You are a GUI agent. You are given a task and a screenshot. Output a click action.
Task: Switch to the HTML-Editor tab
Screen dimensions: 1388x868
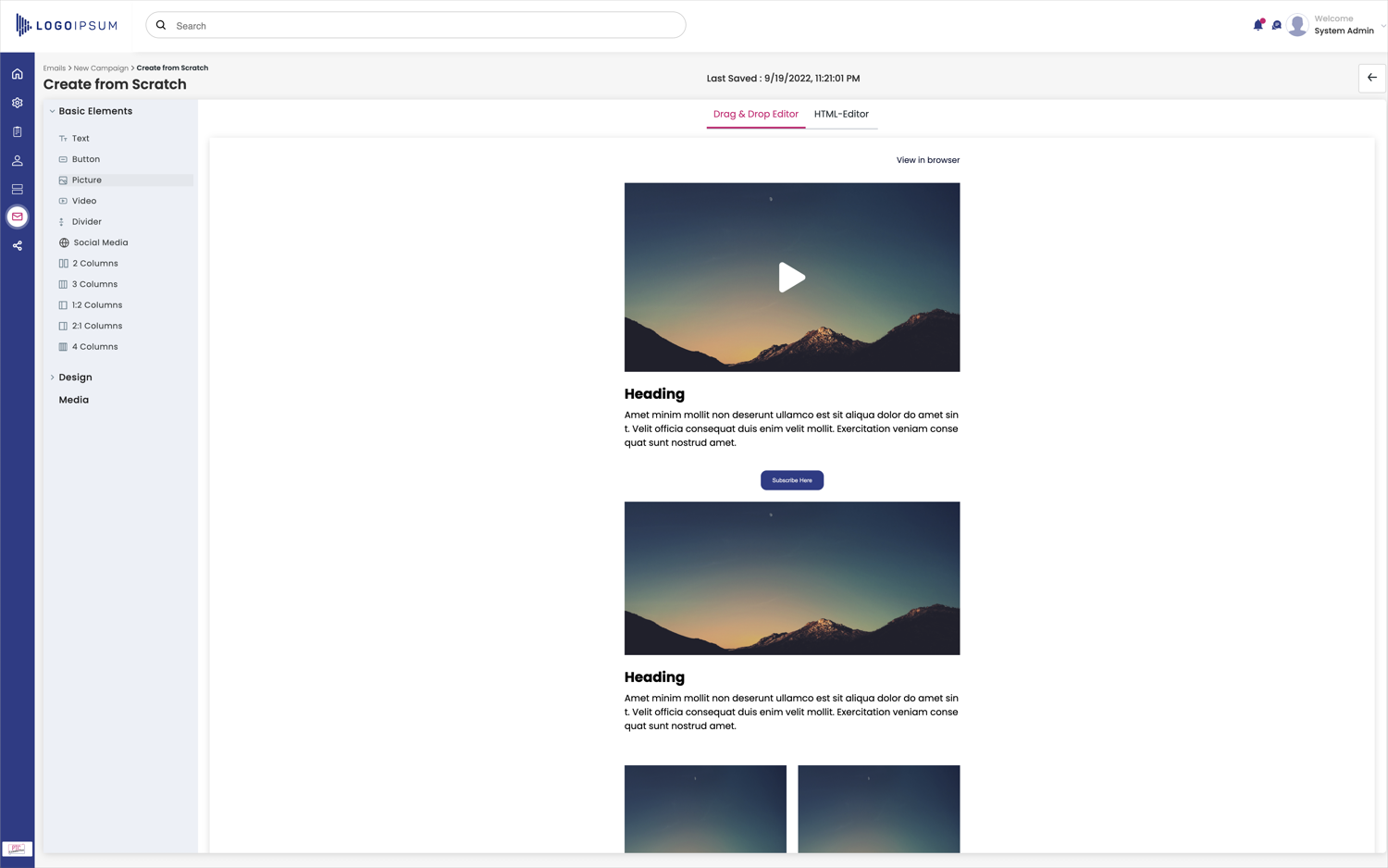[x=841, y=114]
